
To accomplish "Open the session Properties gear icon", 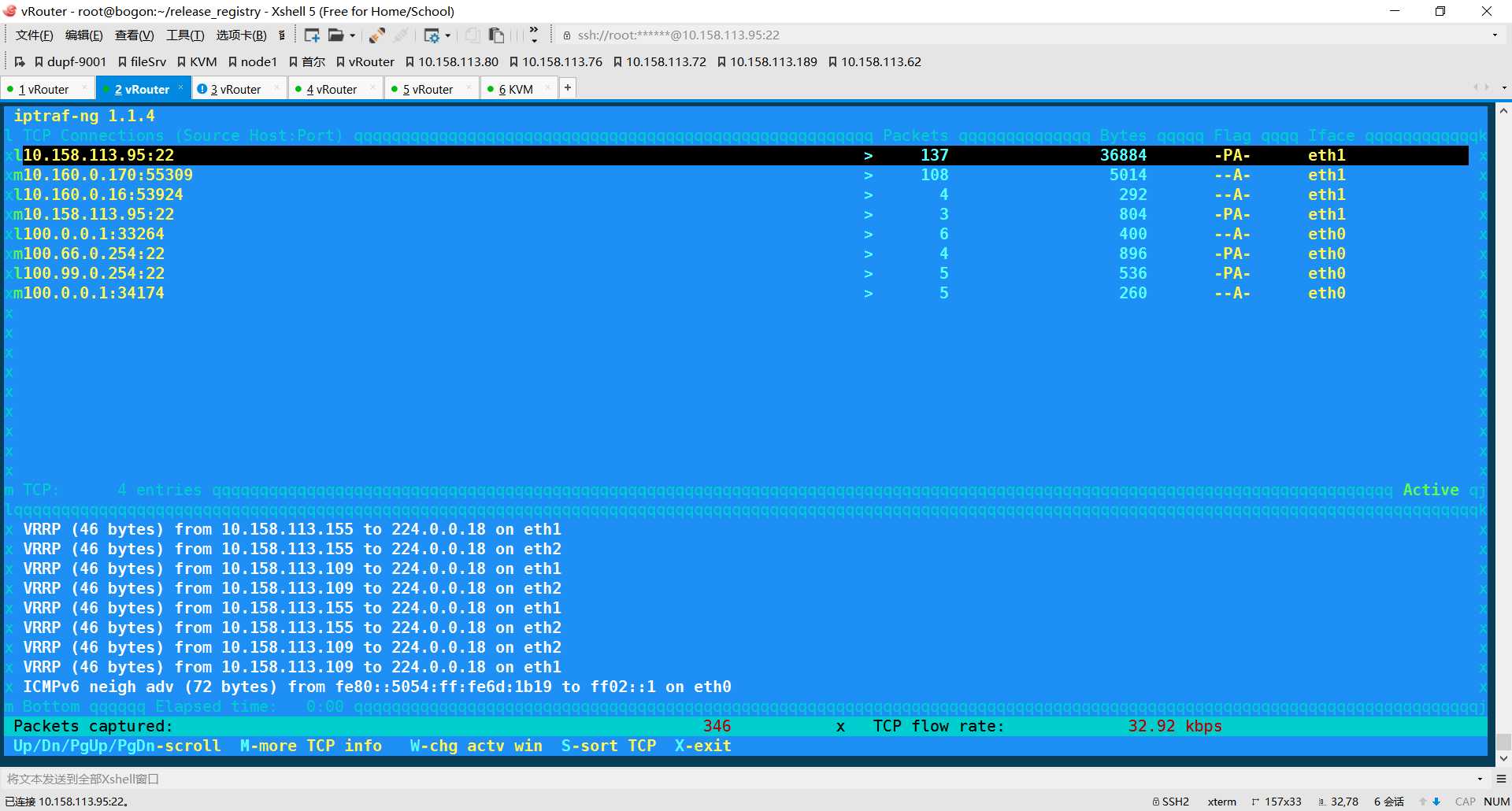I will pos(432,35).
